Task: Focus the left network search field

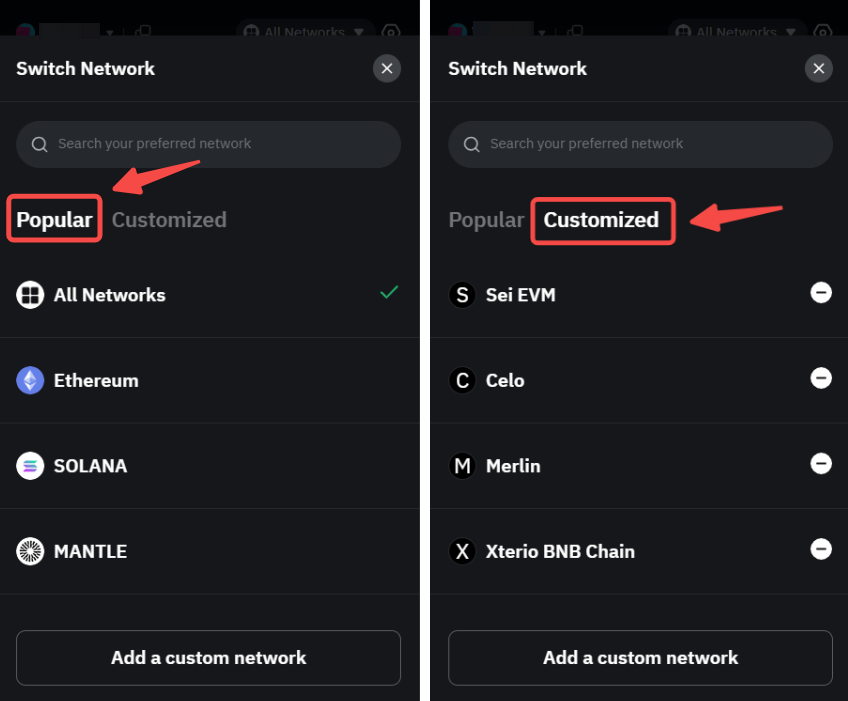Action: 208,144
